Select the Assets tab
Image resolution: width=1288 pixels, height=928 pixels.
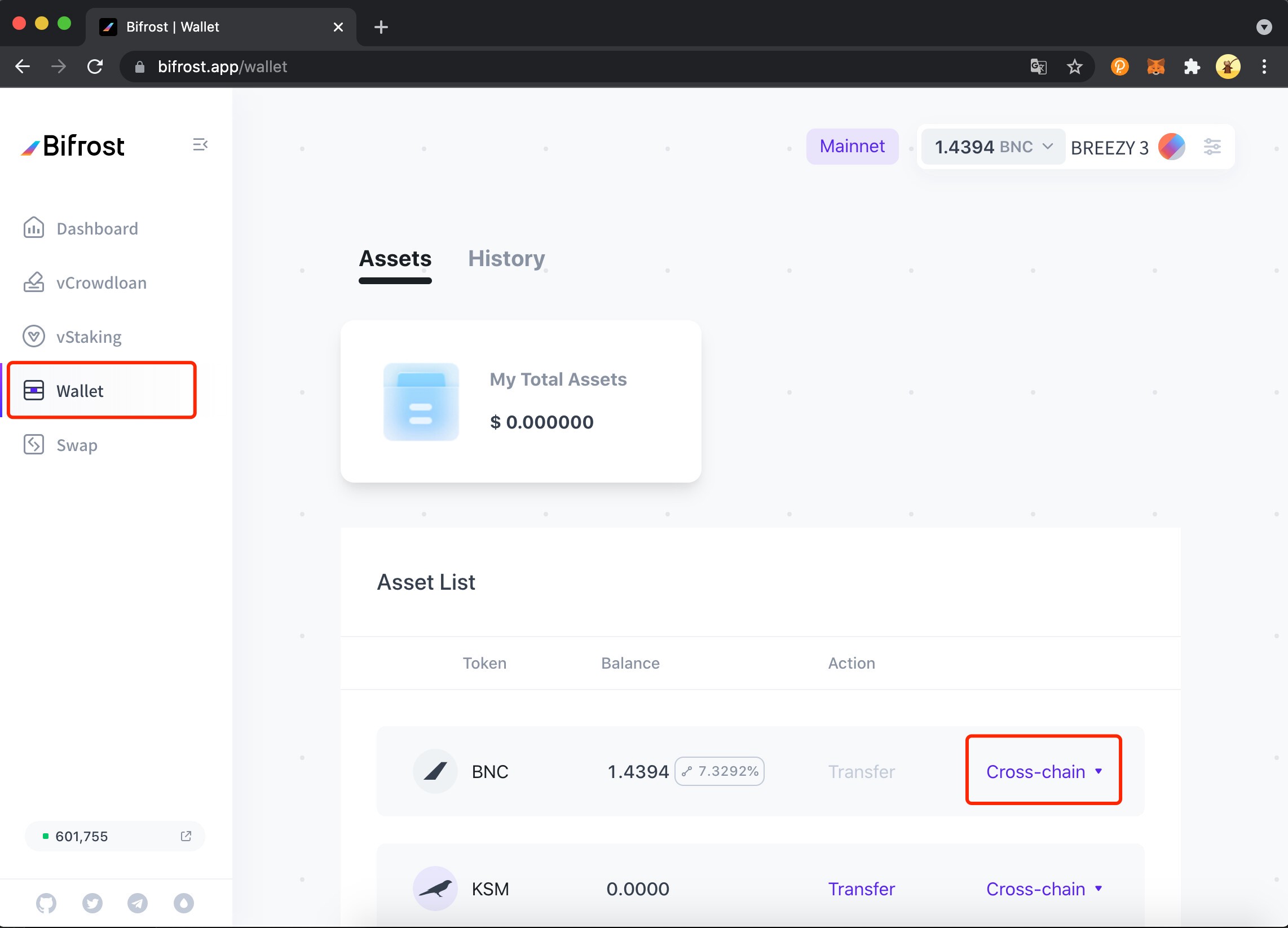395,258
